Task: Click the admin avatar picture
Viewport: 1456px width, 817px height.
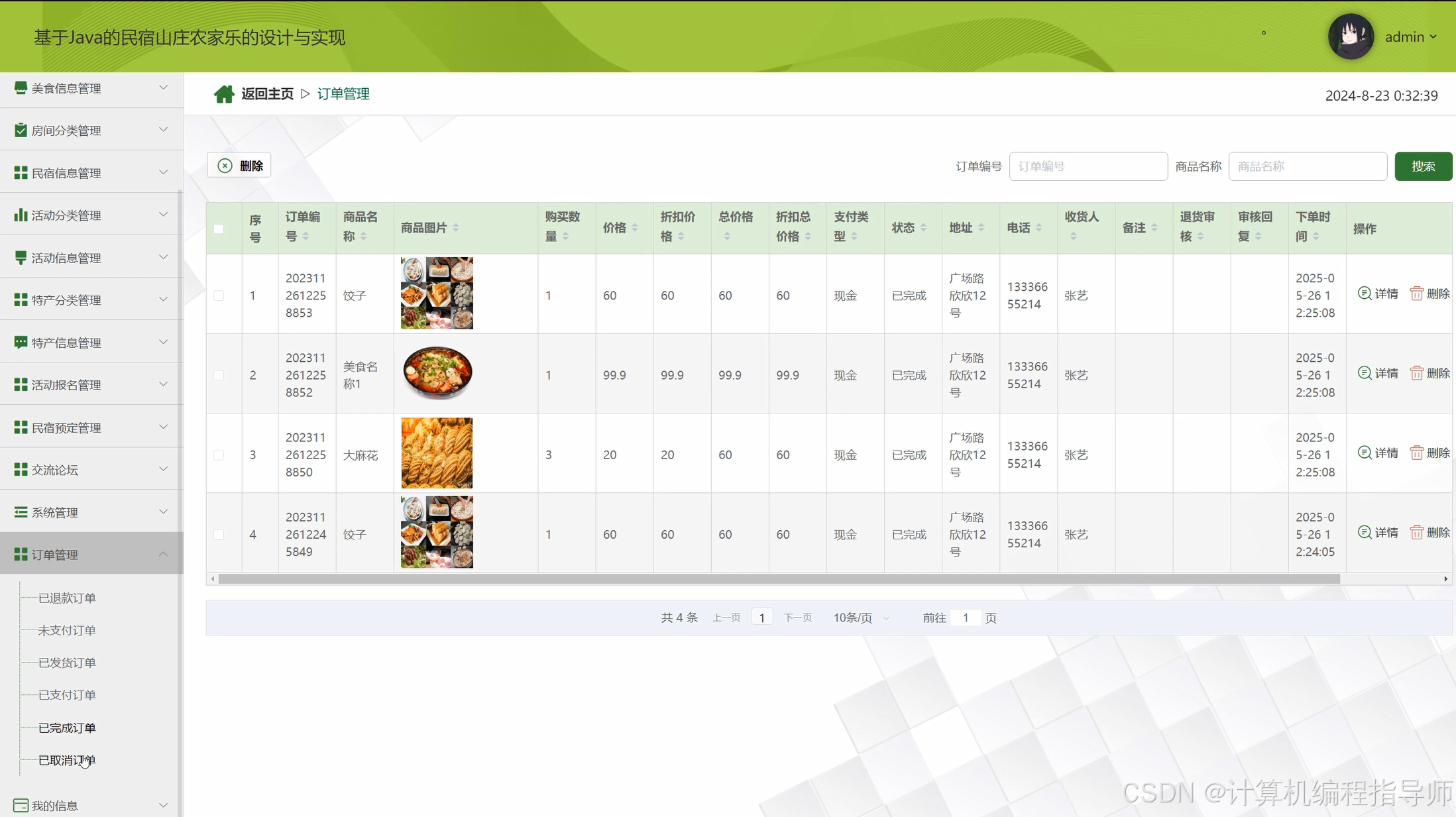Action: pyautogui.click(x=1350, y=36)
